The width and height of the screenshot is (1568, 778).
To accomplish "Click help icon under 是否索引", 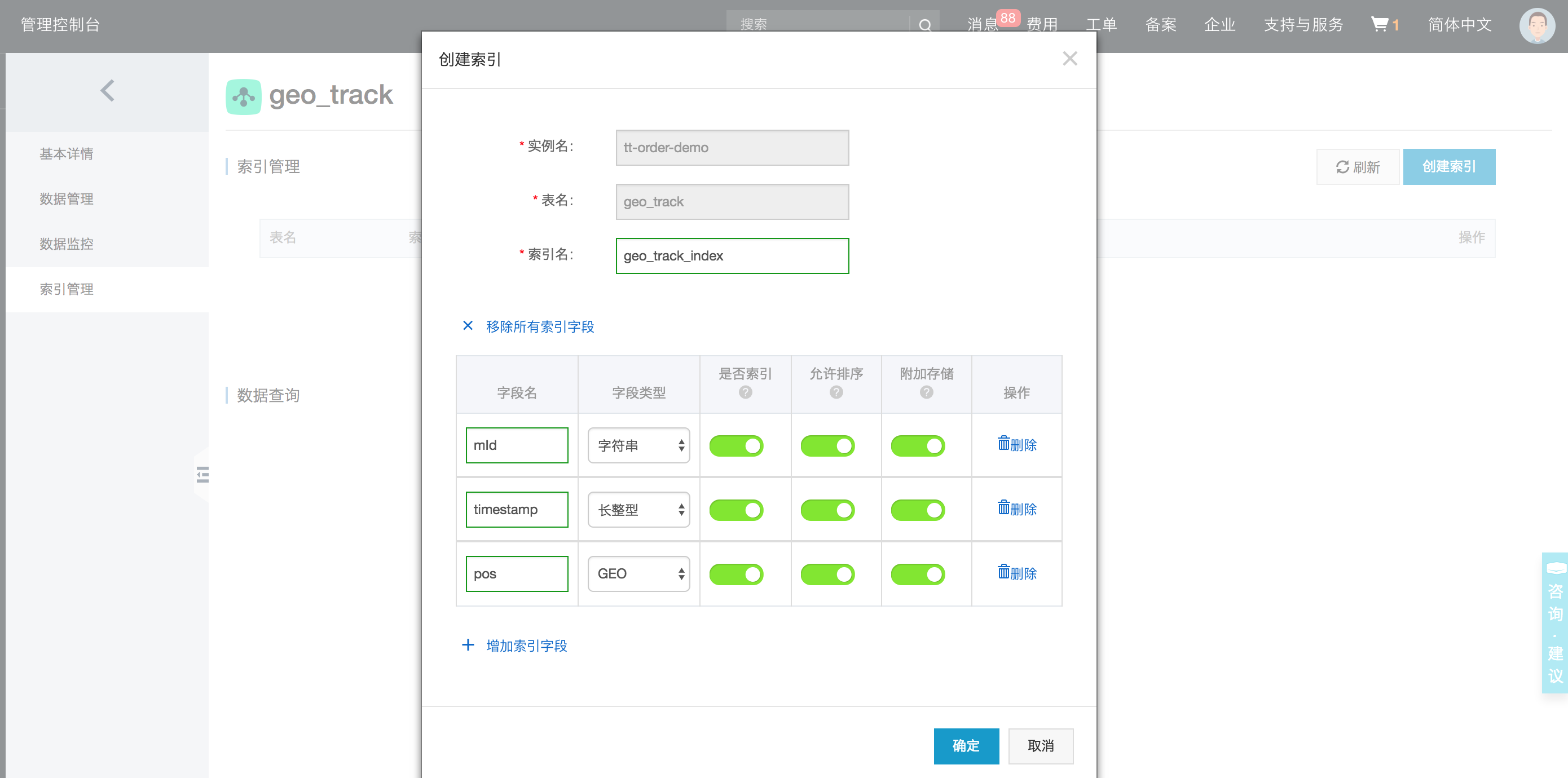I will [745, 392].
